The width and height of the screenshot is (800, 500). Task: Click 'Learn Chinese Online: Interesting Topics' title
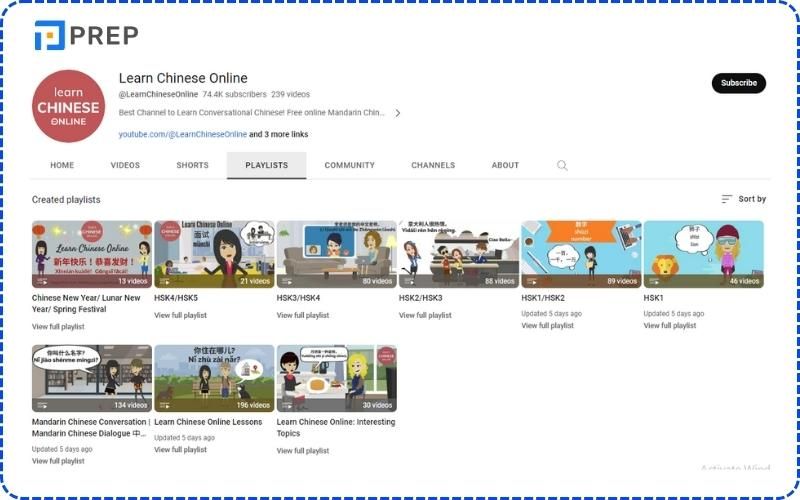click(x=336, y=428)
